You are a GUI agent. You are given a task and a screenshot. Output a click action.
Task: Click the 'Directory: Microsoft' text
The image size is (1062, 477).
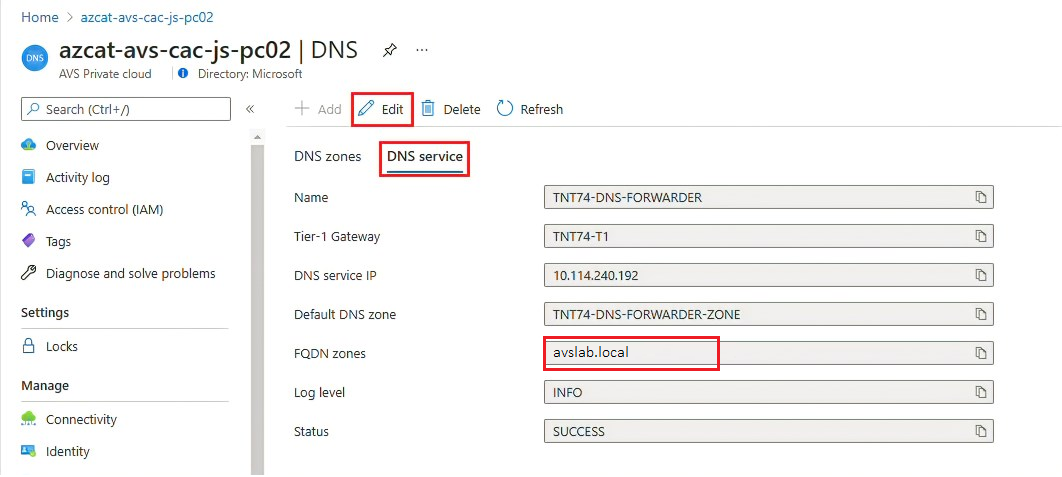coord(250,73)
